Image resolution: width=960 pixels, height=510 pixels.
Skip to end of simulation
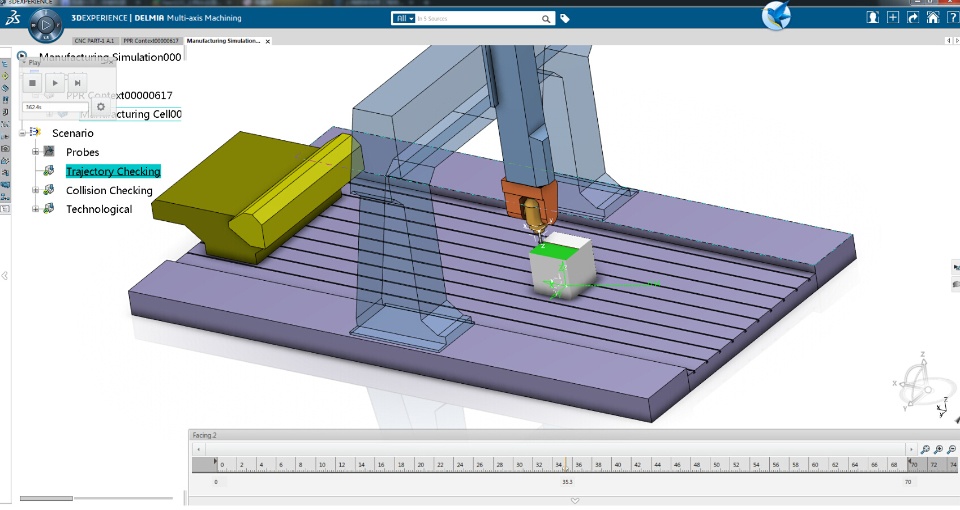click(77, 83)
